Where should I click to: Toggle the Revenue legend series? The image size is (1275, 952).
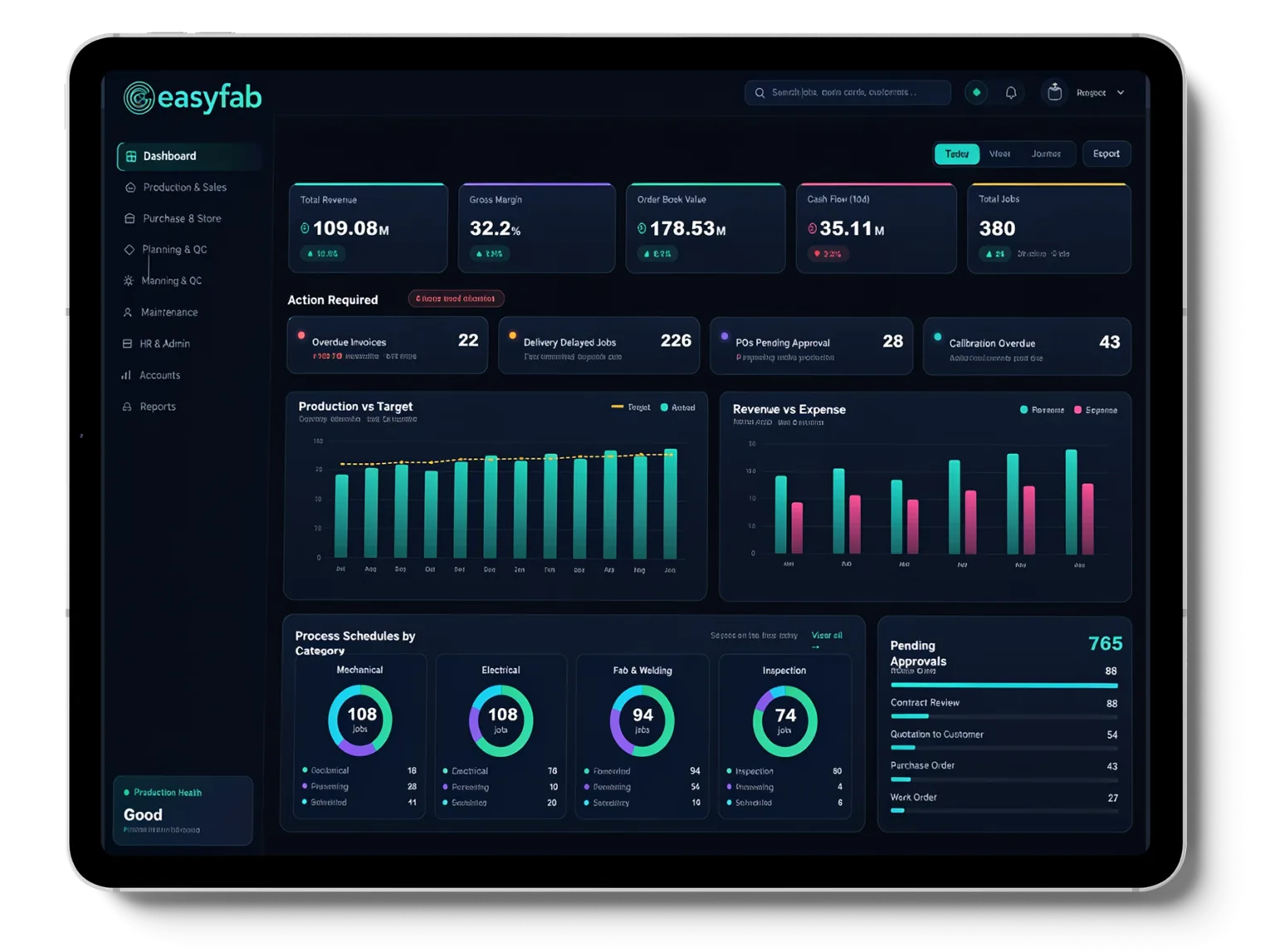pos(1042,410)
